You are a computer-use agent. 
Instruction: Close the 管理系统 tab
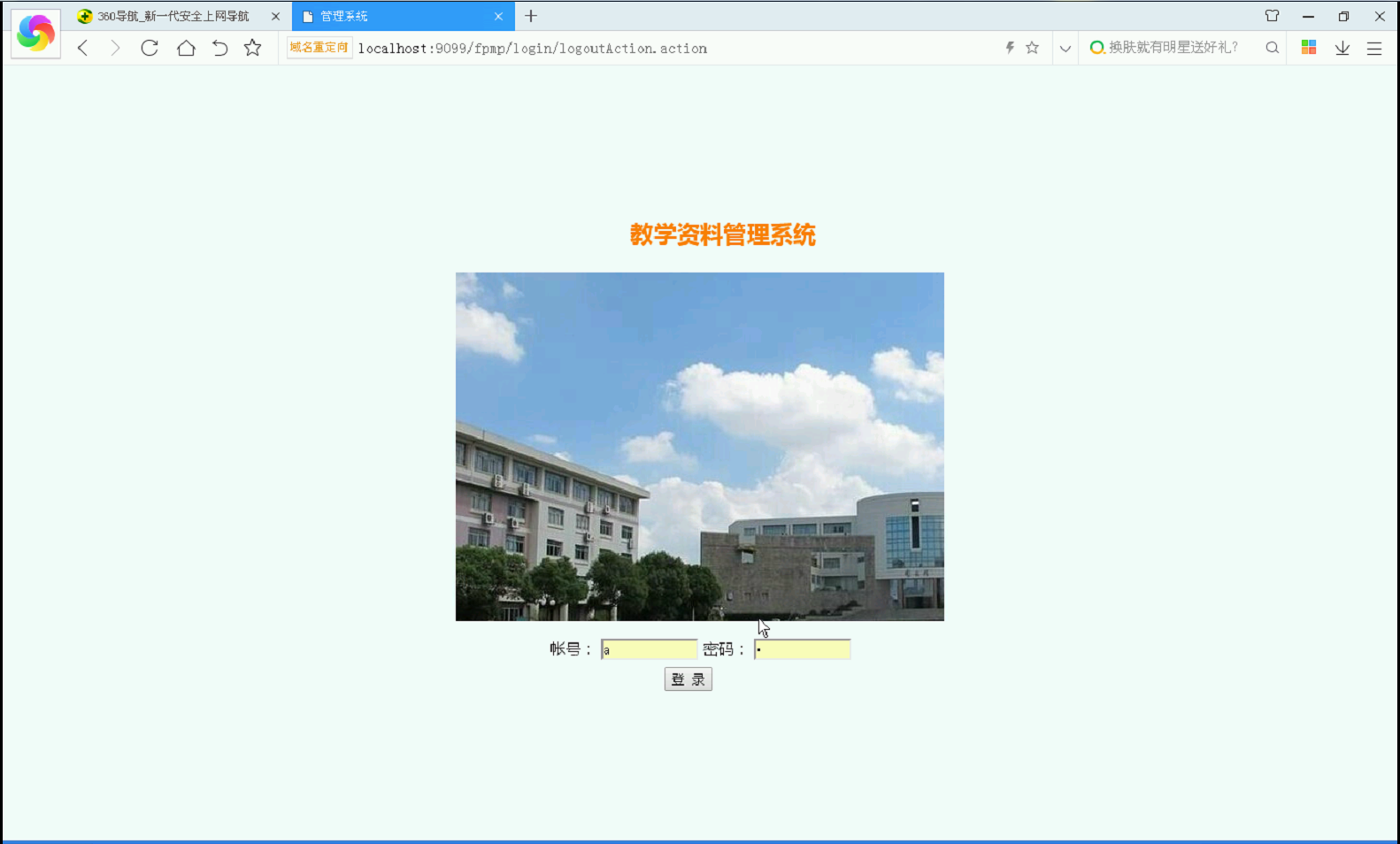(498, 16)
